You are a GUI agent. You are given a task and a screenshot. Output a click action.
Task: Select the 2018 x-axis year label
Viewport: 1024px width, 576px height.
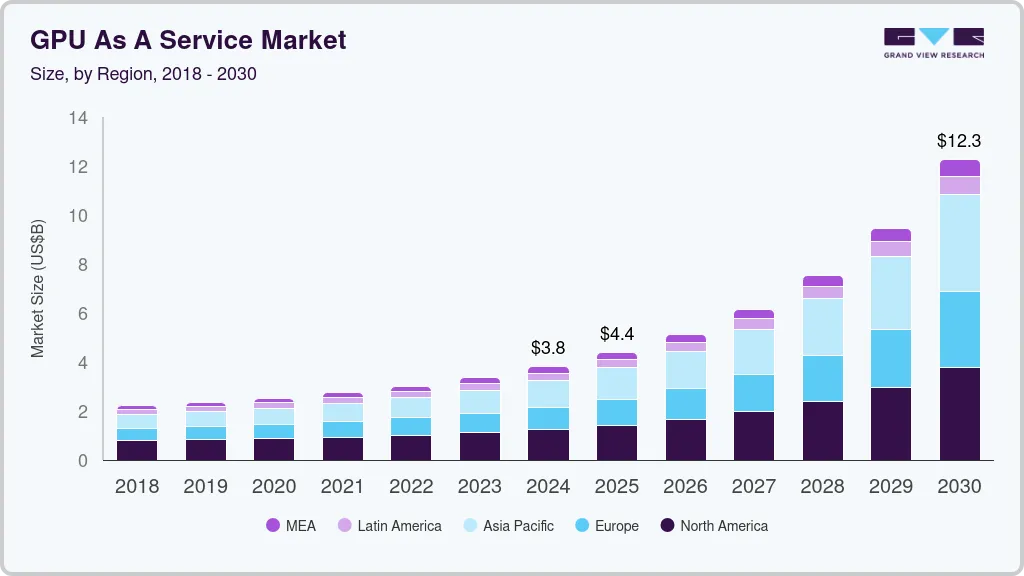tap(136, 487)
